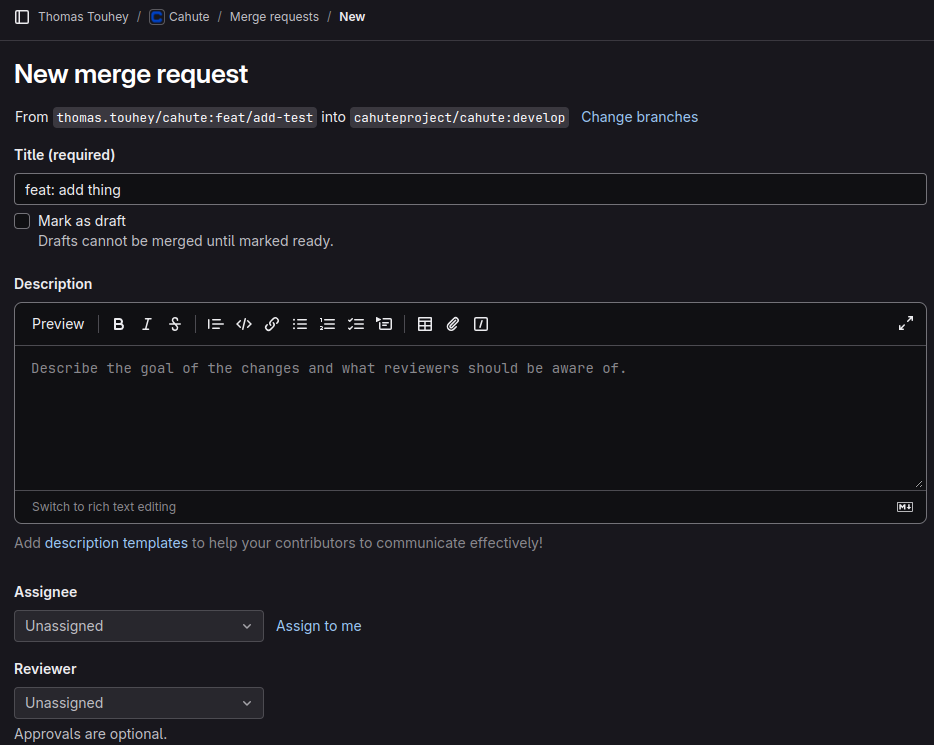Viewport: 934px width, 745px height.
Task: Apply italic formatting in the description toolbar
Action: pos(146,324)
